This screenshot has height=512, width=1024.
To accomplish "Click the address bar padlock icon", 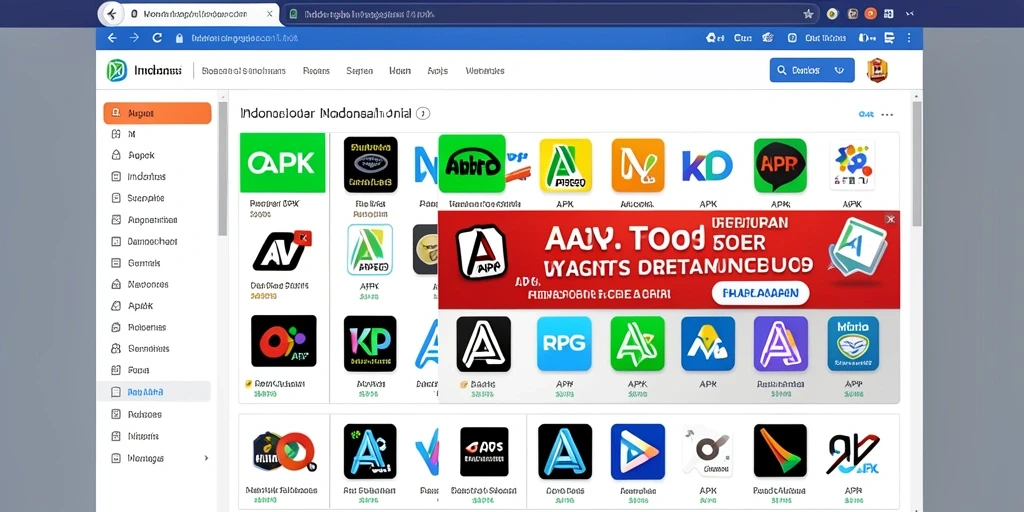I will click(x=180, y=39).
